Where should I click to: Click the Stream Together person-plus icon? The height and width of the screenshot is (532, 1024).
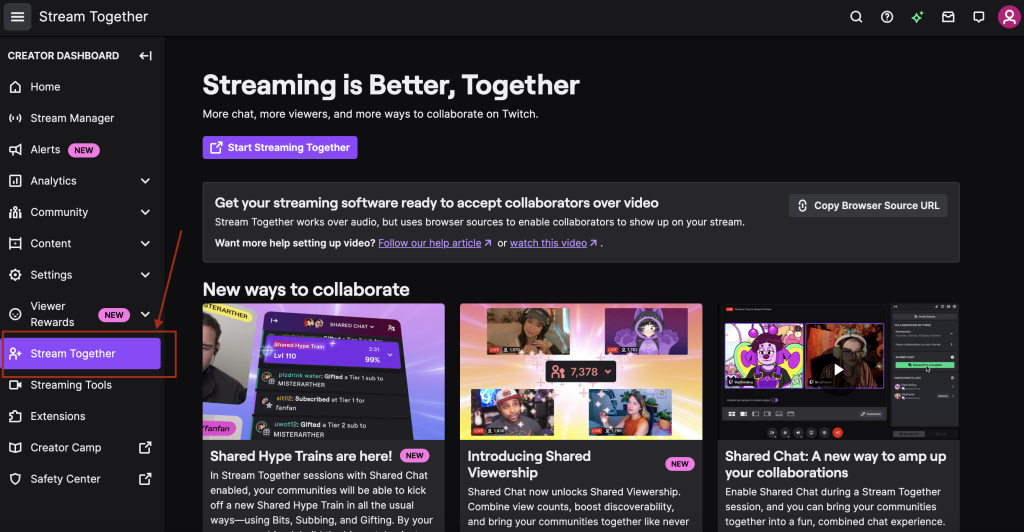pos(16,354)
